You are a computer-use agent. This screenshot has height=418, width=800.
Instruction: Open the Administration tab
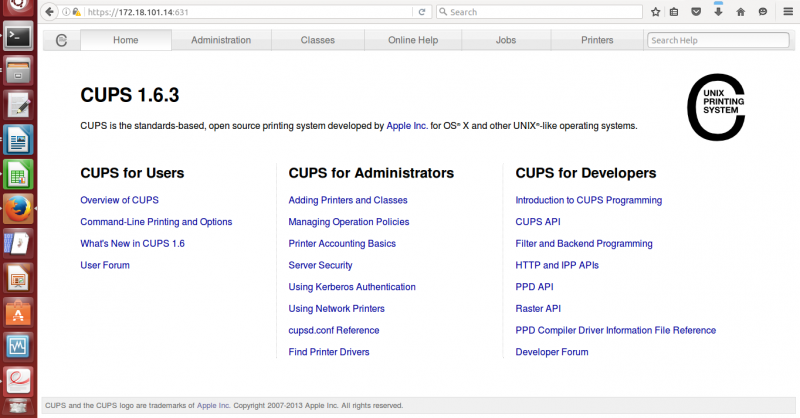click(x=221, y=40)
